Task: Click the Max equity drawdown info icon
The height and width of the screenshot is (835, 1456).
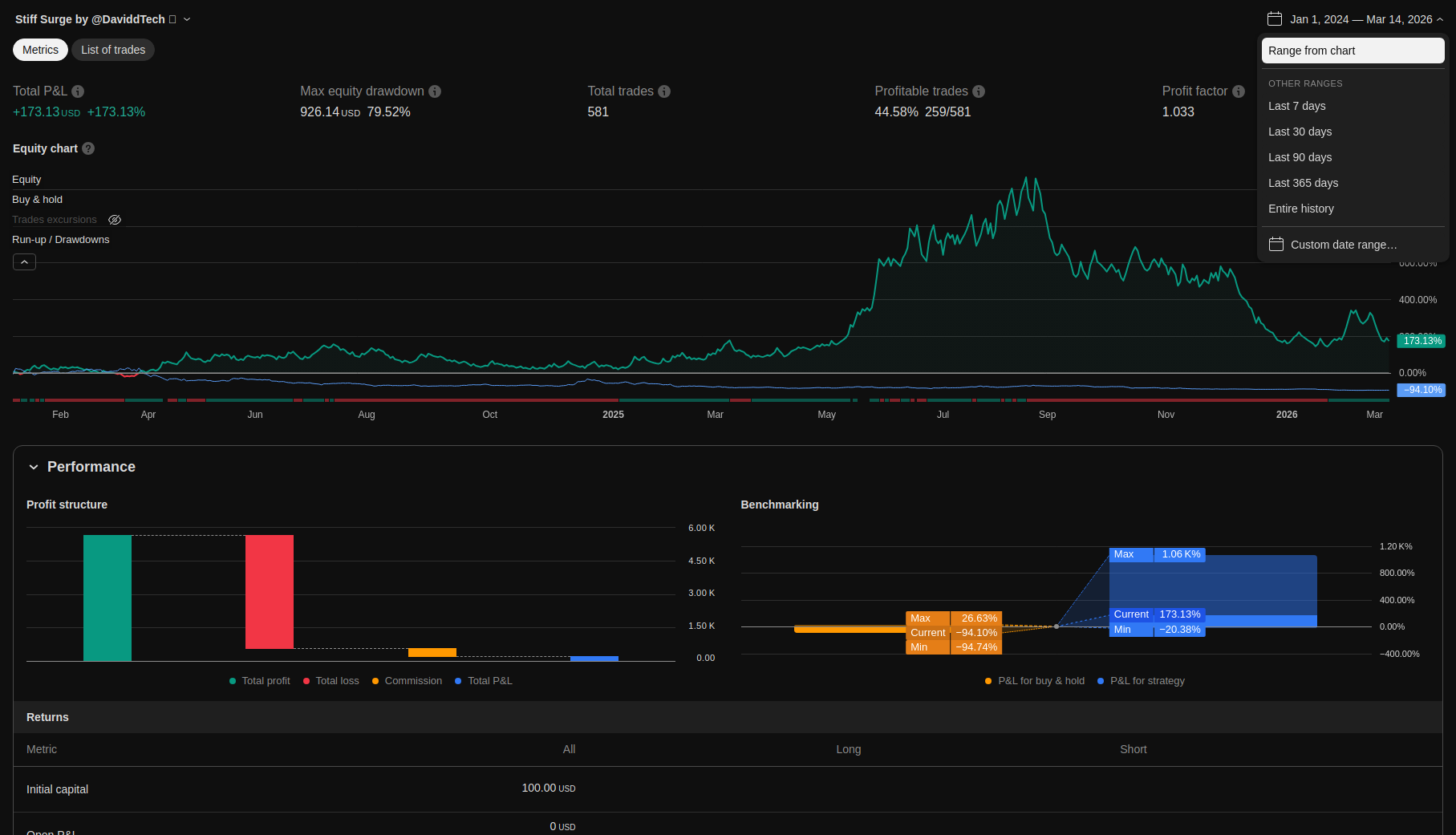Action: point(435,91)
